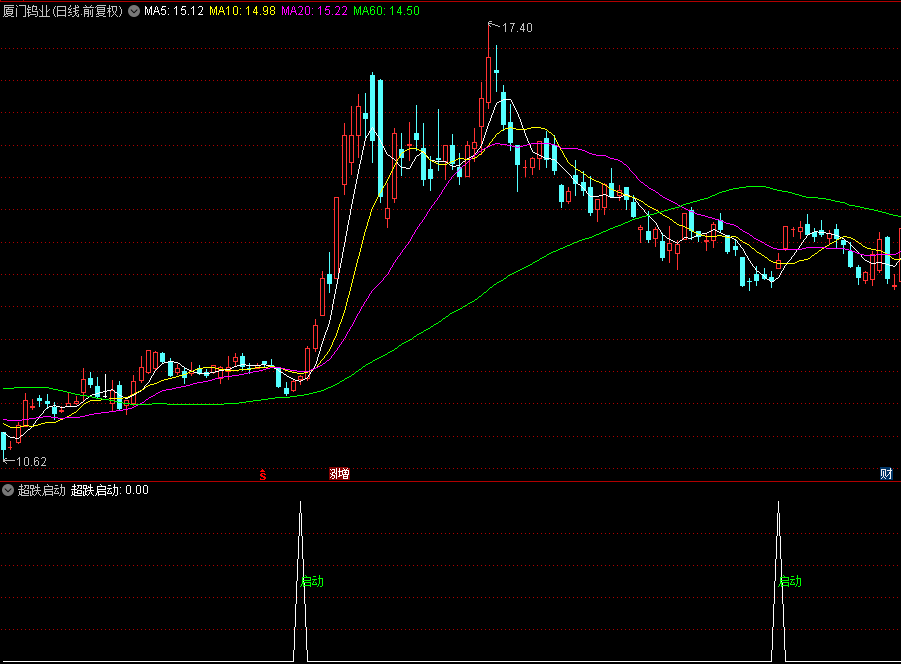Select the MA60: 14.50 label

[x=386, y=11]
